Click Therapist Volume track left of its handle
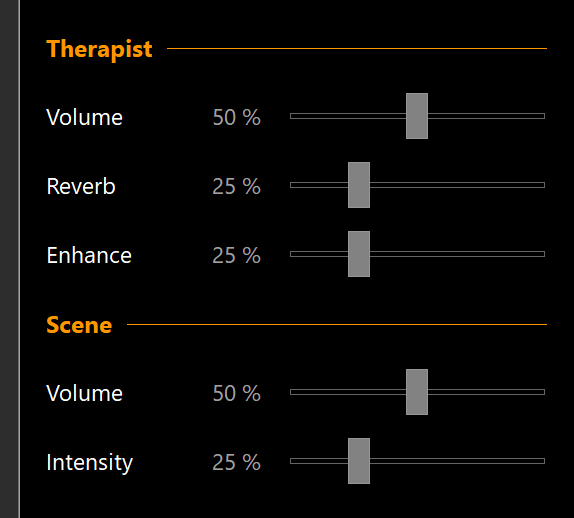Screen dimensions: 574x518 (348, 116)
